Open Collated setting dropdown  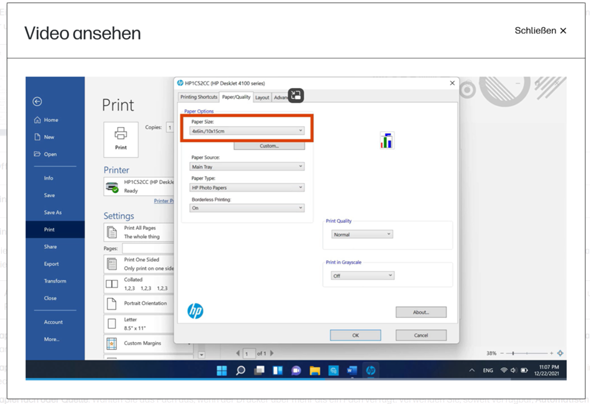(x=138, y=284)
